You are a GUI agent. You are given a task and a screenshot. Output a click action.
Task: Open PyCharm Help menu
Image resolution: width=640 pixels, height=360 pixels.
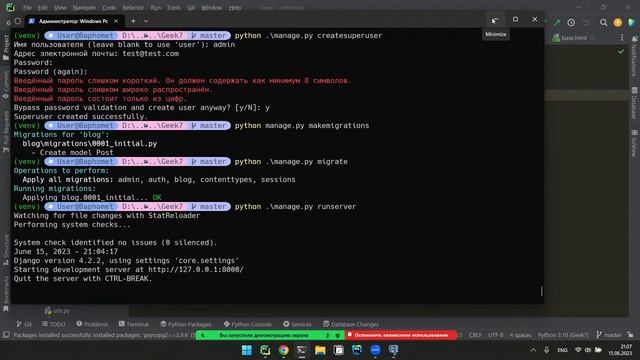tap(235, 8)
